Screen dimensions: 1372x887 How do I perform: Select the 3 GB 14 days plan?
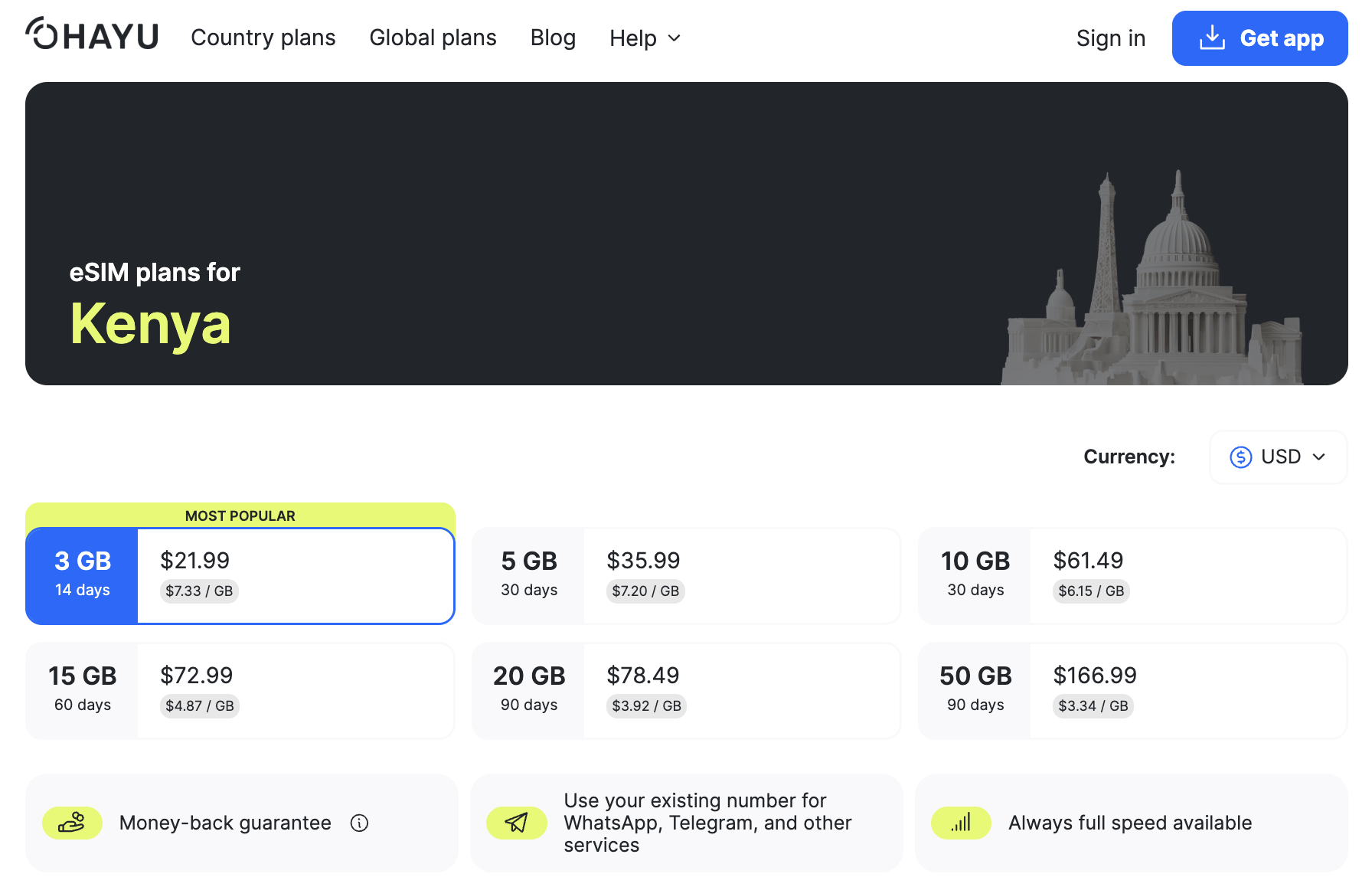240,575
